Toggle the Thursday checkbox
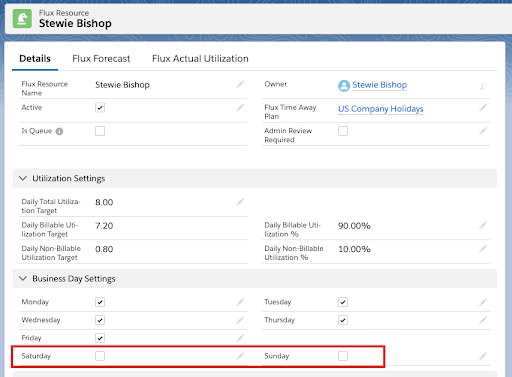This screenshot has width=512, height=377. tap(343, 320)
